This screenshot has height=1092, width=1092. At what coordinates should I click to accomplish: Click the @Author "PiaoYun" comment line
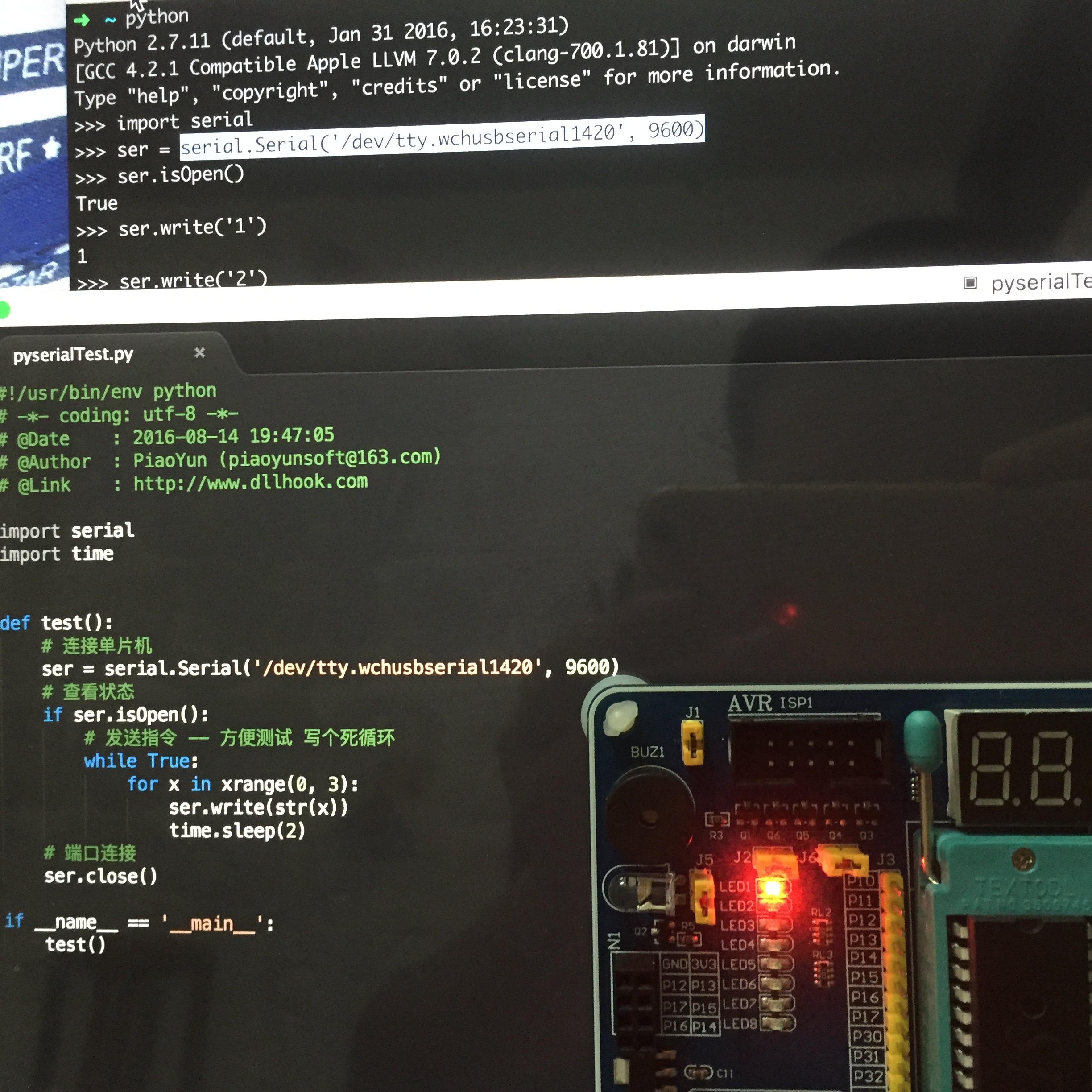click(220, 460)
